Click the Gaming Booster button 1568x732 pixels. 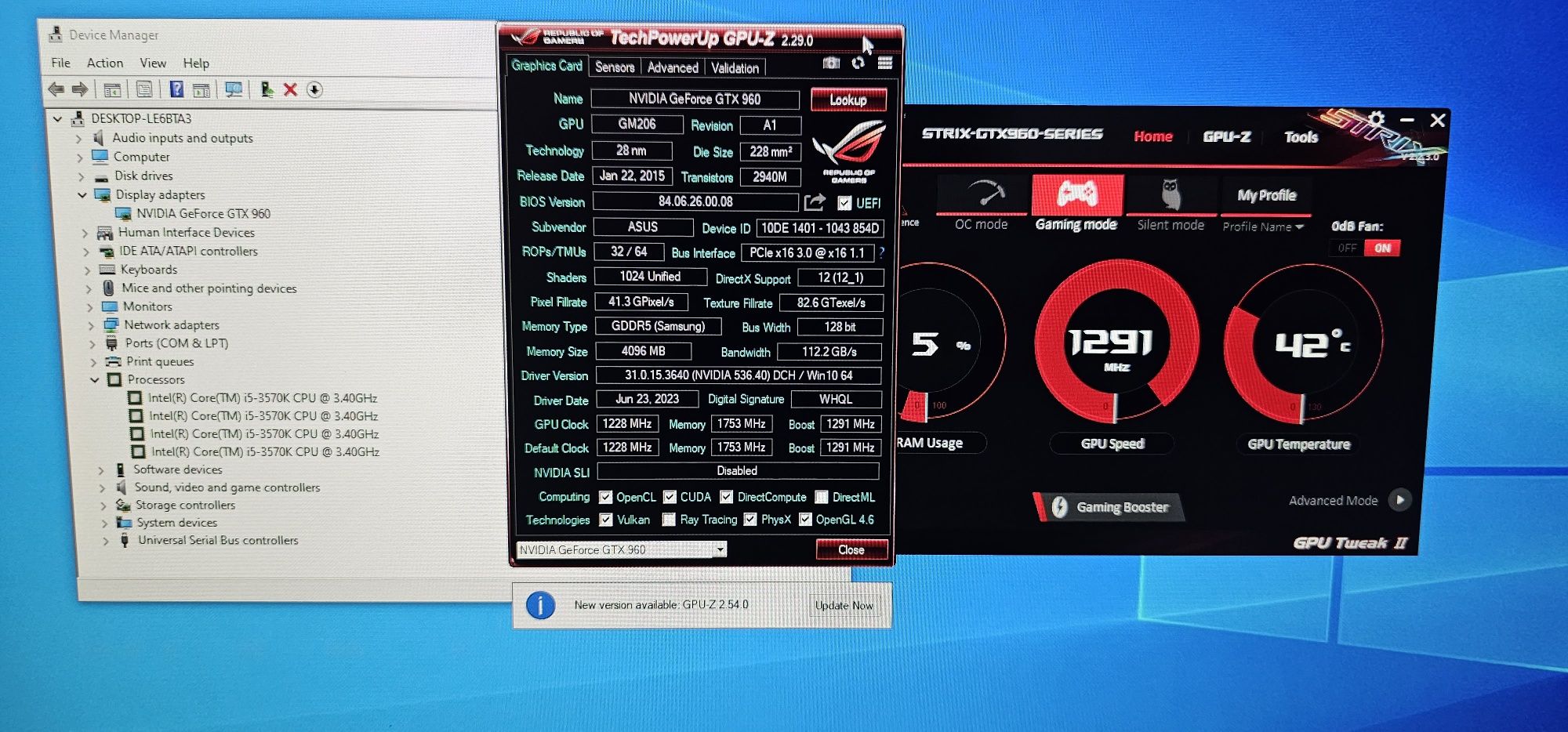tap(1110, 507)
